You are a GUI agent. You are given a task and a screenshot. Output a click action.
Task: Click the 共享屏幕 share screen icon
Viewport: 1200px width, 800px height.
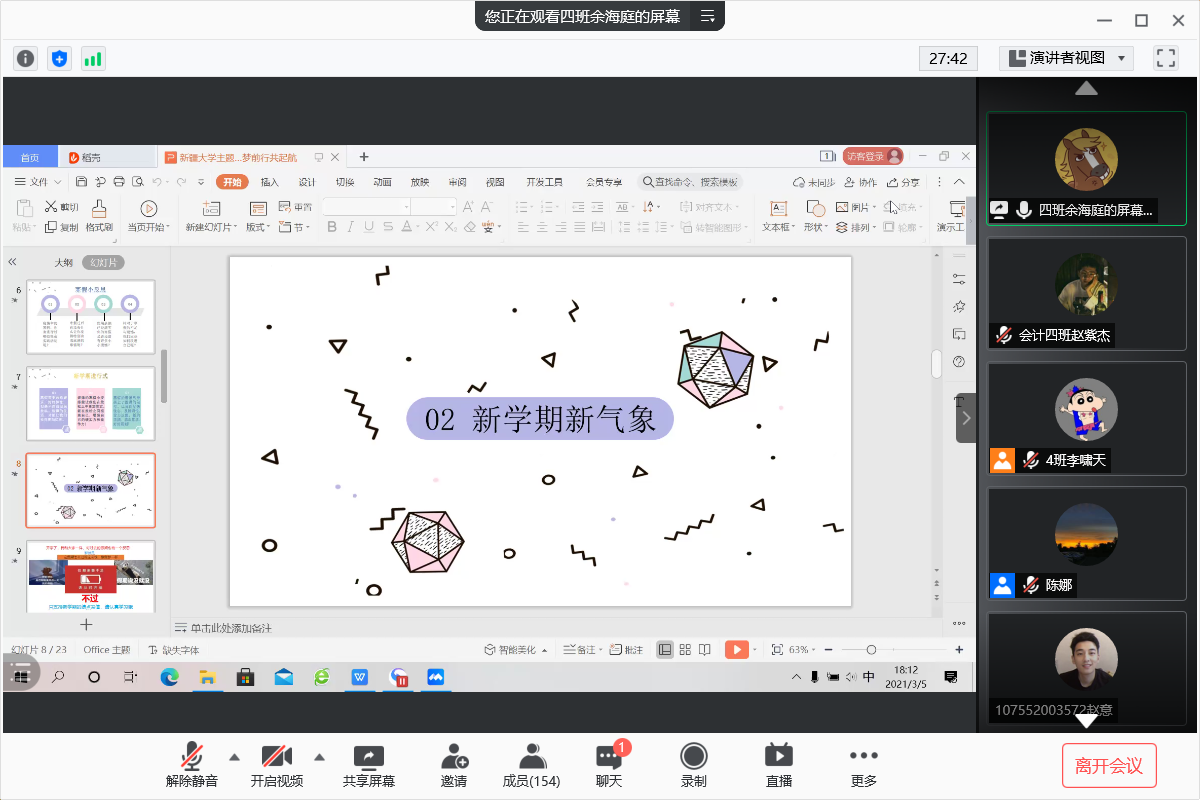tap(369, 765)
